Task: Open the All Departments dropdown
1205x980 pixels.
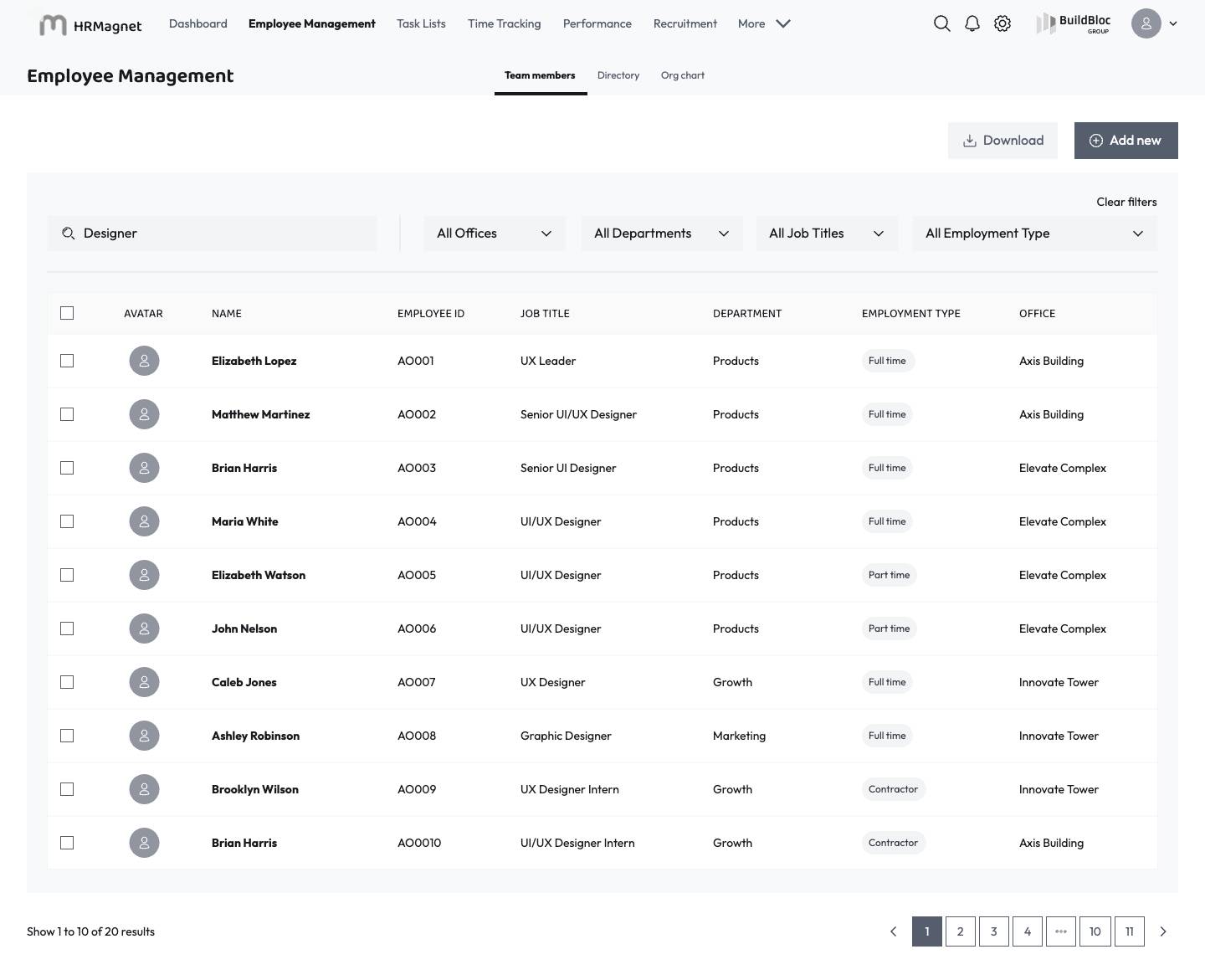Action: pos(662,233)
